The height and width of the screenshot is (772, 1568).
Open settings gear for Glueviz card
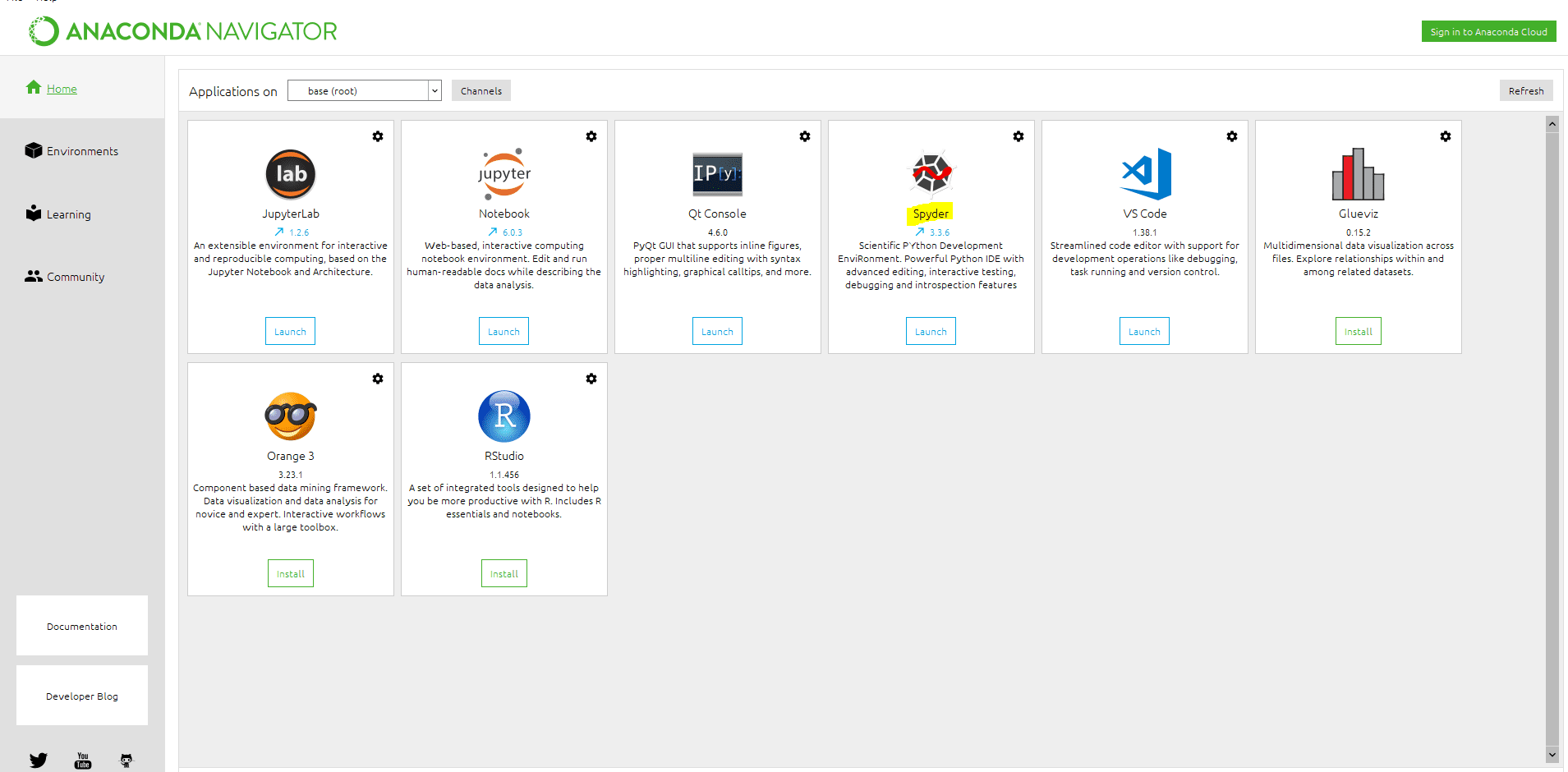1446,136
